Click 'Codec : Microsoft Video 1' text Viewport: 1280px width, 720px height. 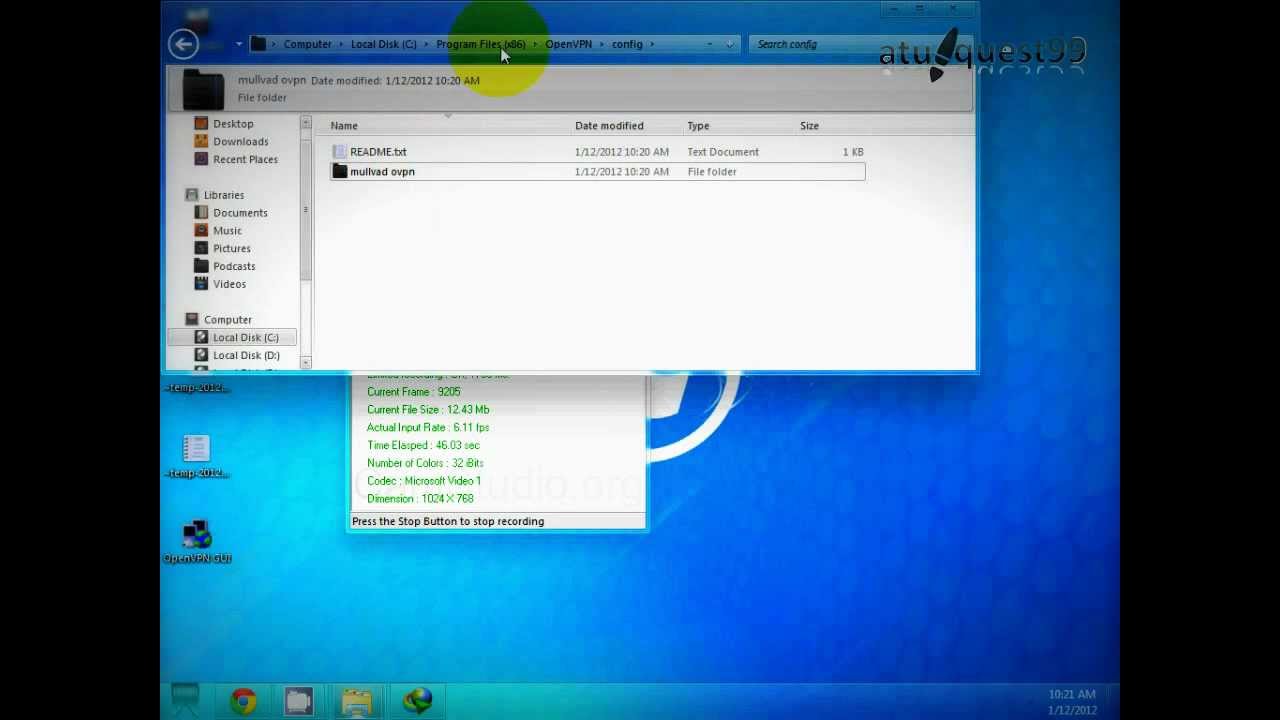pos(424,481)
